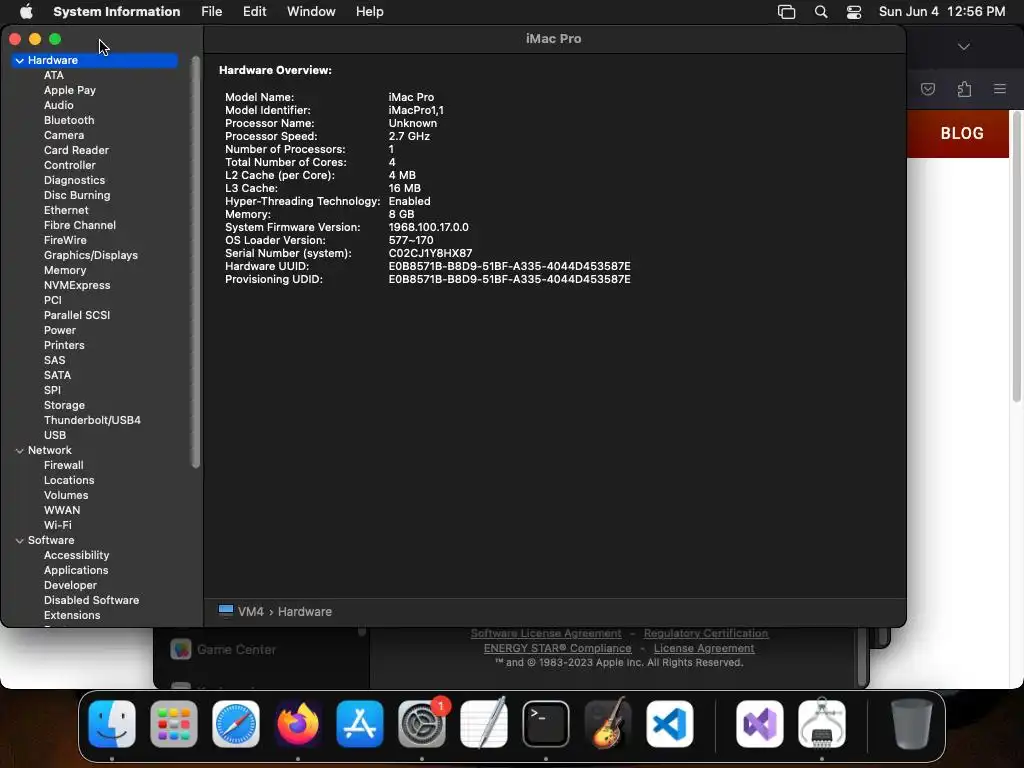This screenshot has height=768, width=1024.
Task: Click the Game Center icon behind window
Action: coord(181,649)
